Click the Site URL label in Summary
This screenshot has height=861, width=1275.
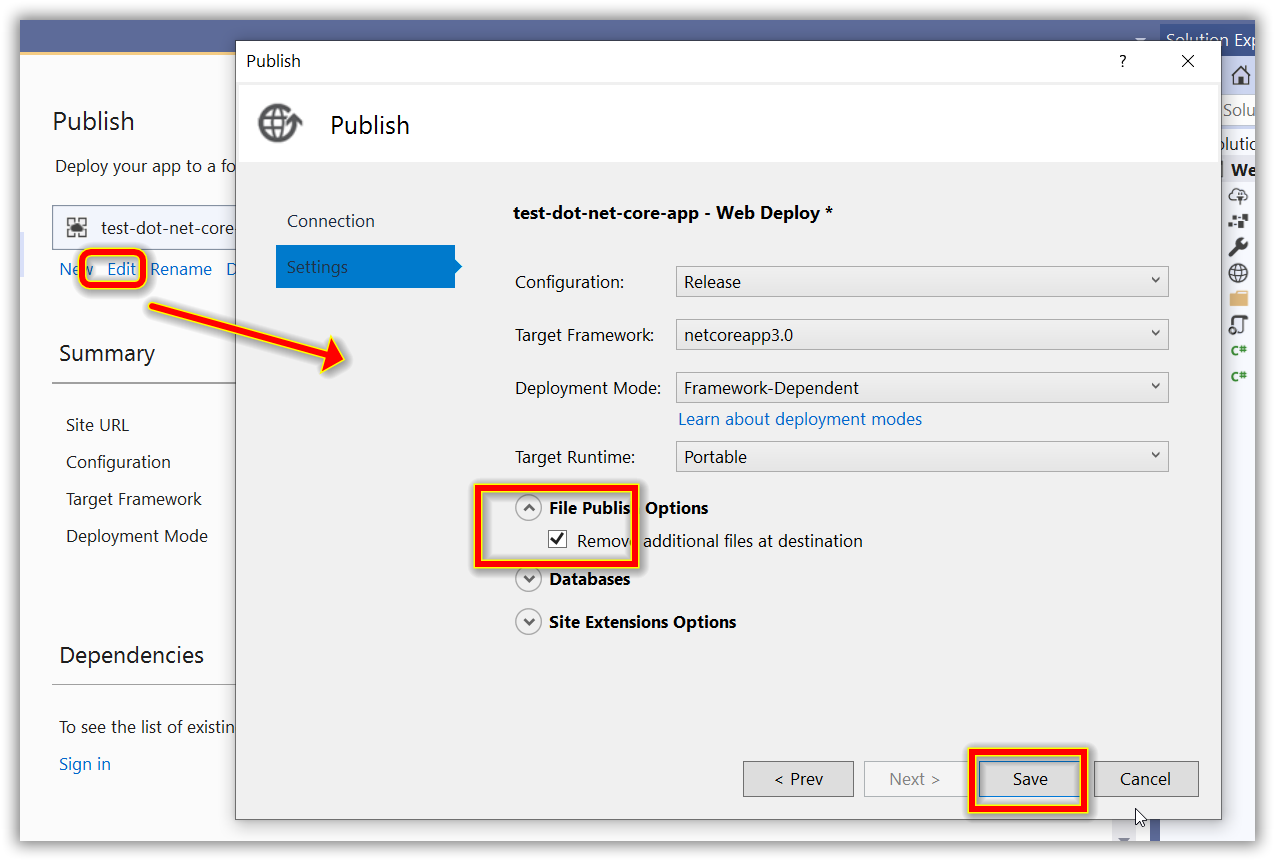pyautogui.click(x=97, y=425)
